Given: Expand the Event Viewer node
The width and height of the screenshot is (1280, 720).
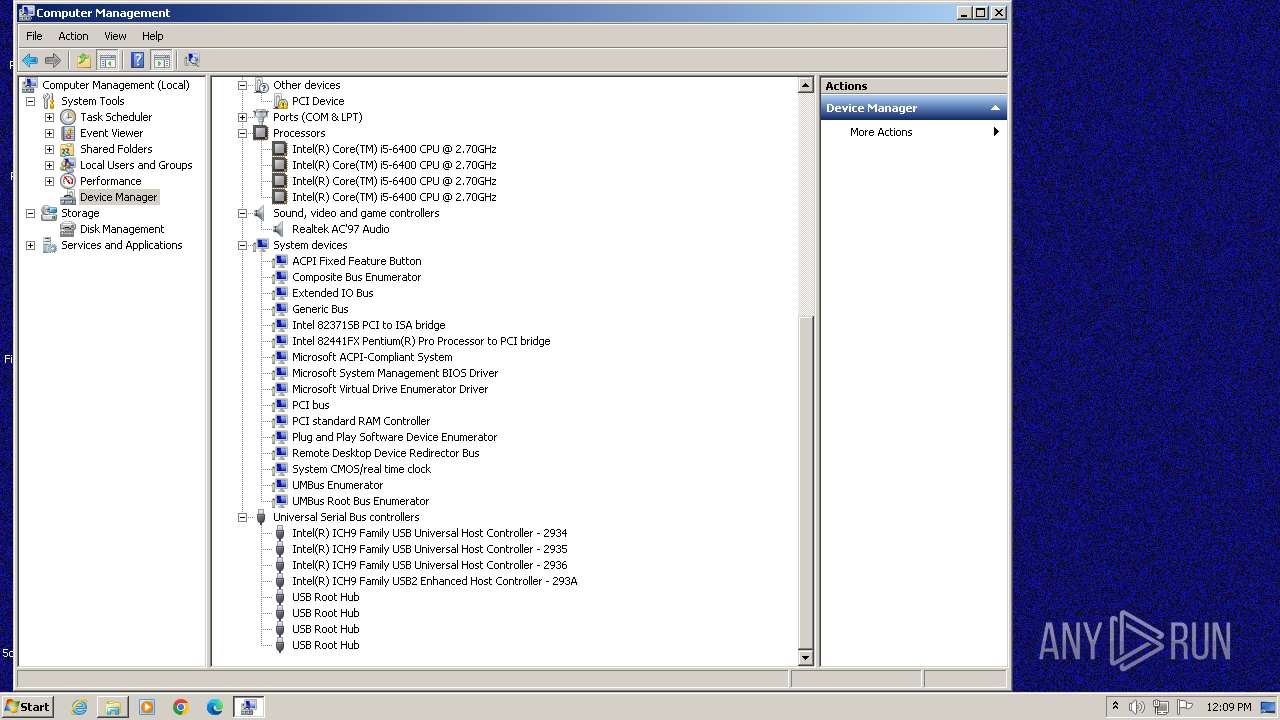Looking at the screenshot, I should (49, 133).
